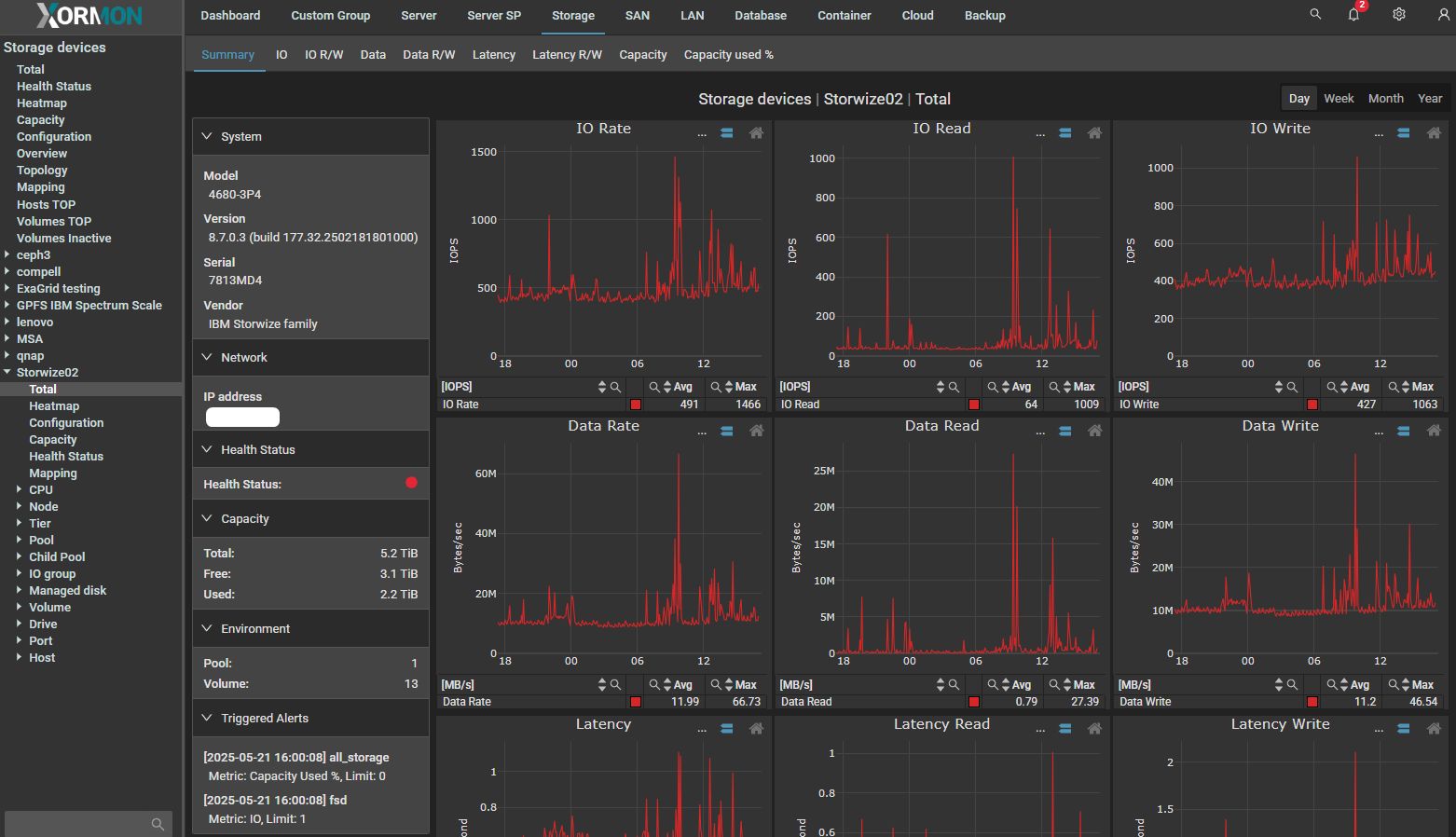The width and height of the screenshot is (1456, 837).
Task: Click the home icon on IO Read chart
Action: [1095, 133]
